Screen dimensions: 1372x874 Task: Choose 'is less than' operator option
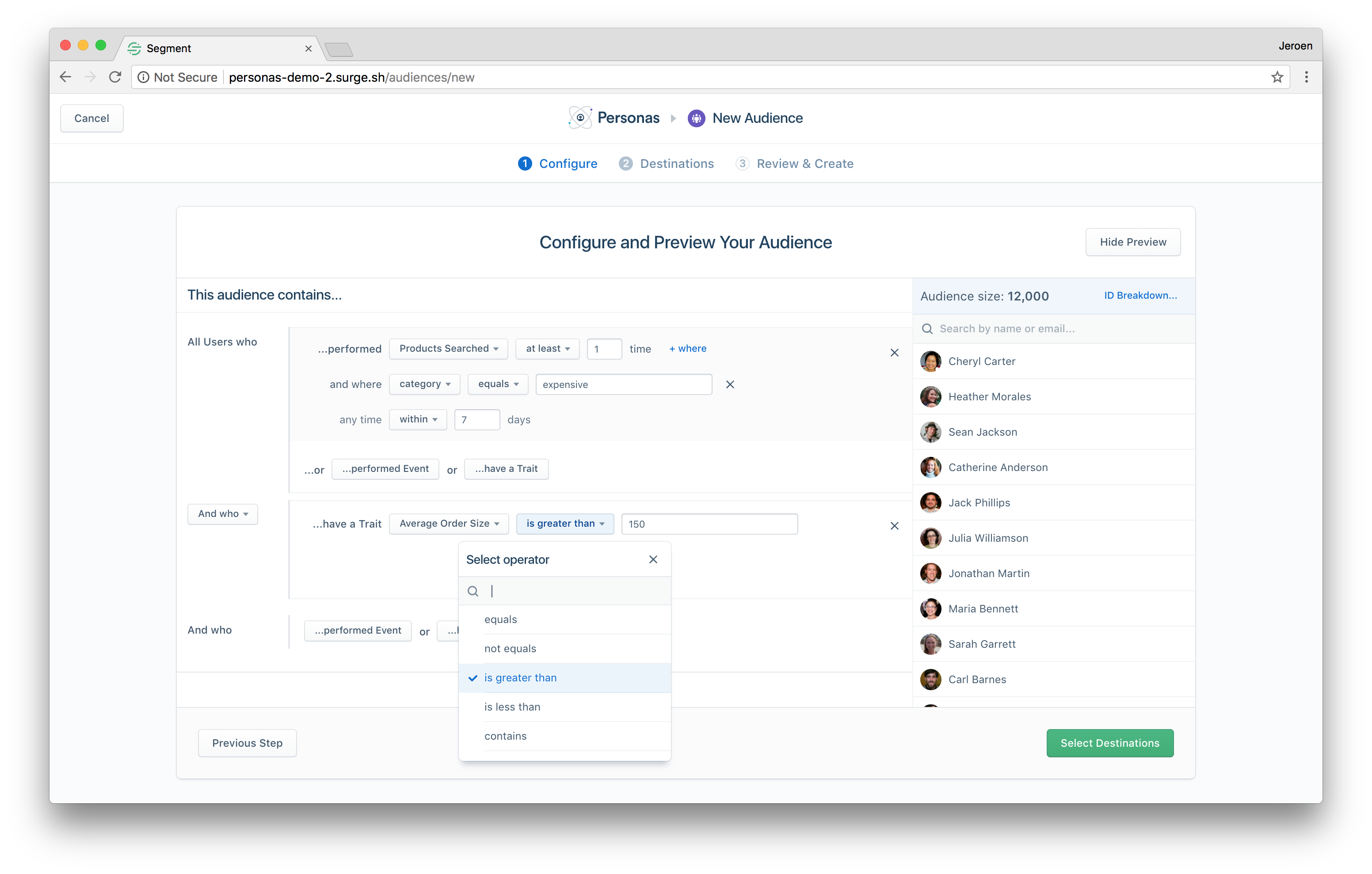pos(512,707)
